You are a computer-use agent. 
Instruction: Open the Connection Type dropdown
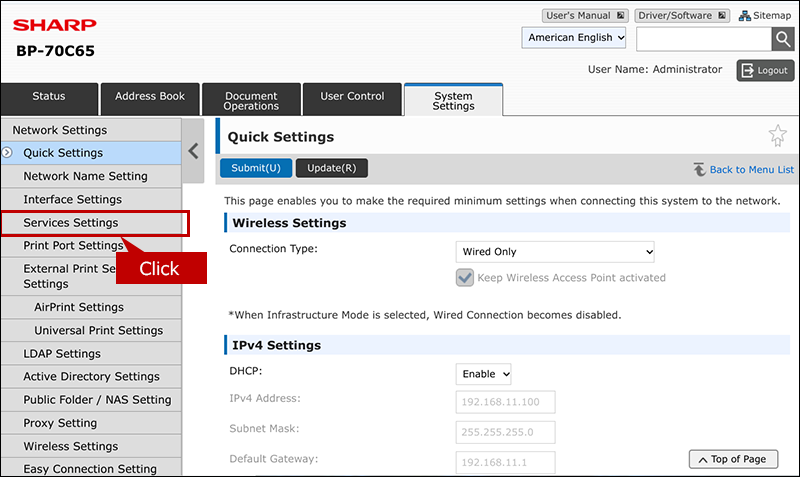[555, 252]
